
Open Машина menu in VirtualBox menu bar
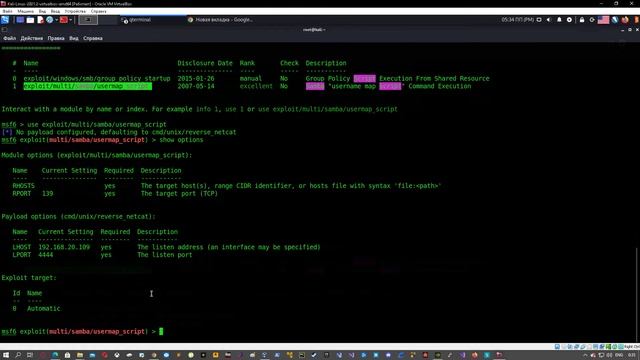coord(25,11)
